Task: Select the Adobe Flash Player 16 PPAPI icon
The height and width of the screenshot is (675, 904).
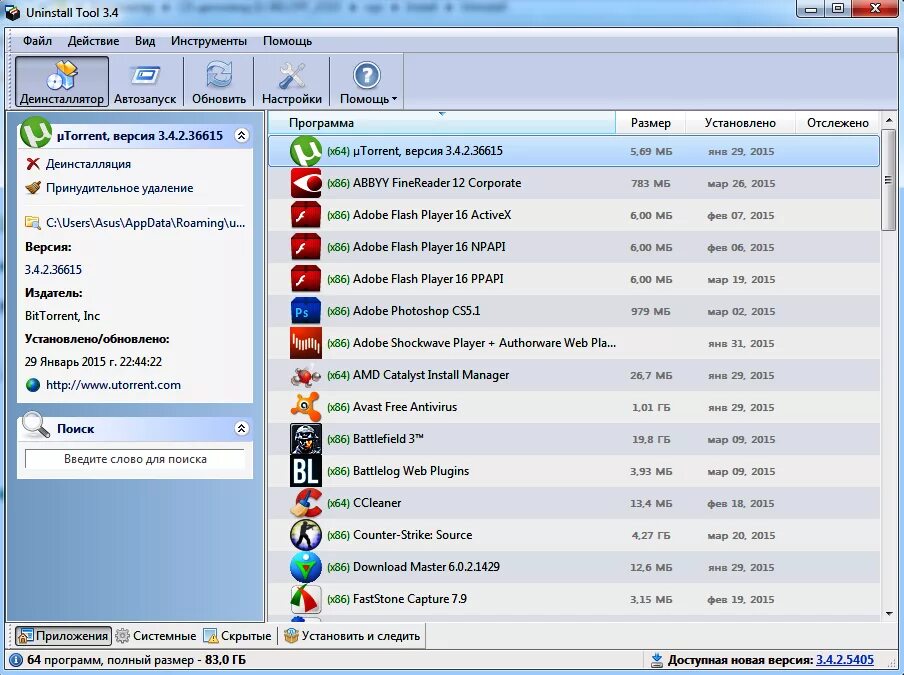Action: click(306, 279)
